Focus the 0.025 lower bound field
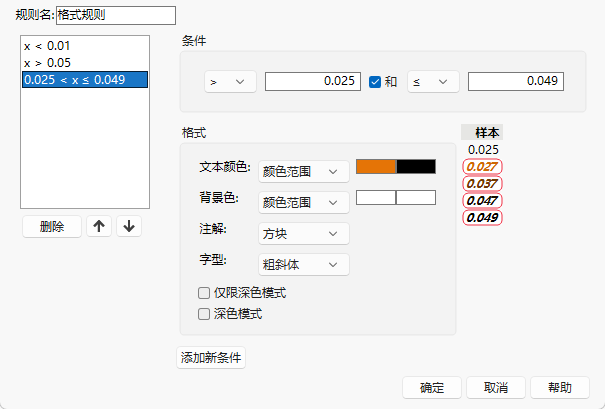The image size is (605, 409). pos(313,81)
